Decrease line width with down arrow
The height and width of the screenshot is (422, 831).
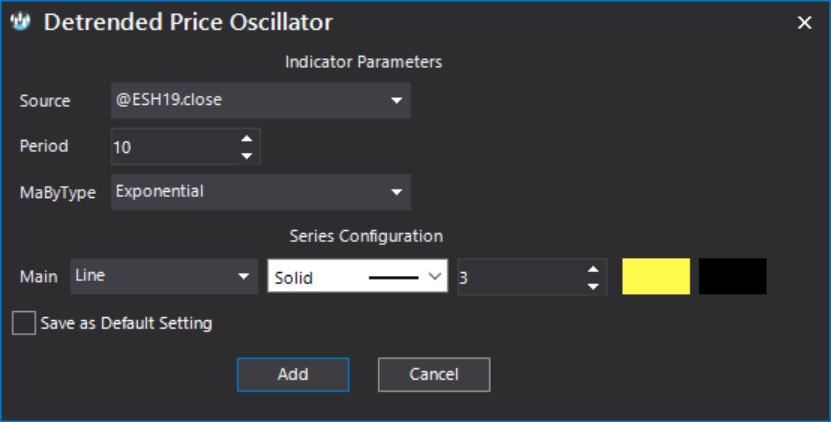pos(593,286)
